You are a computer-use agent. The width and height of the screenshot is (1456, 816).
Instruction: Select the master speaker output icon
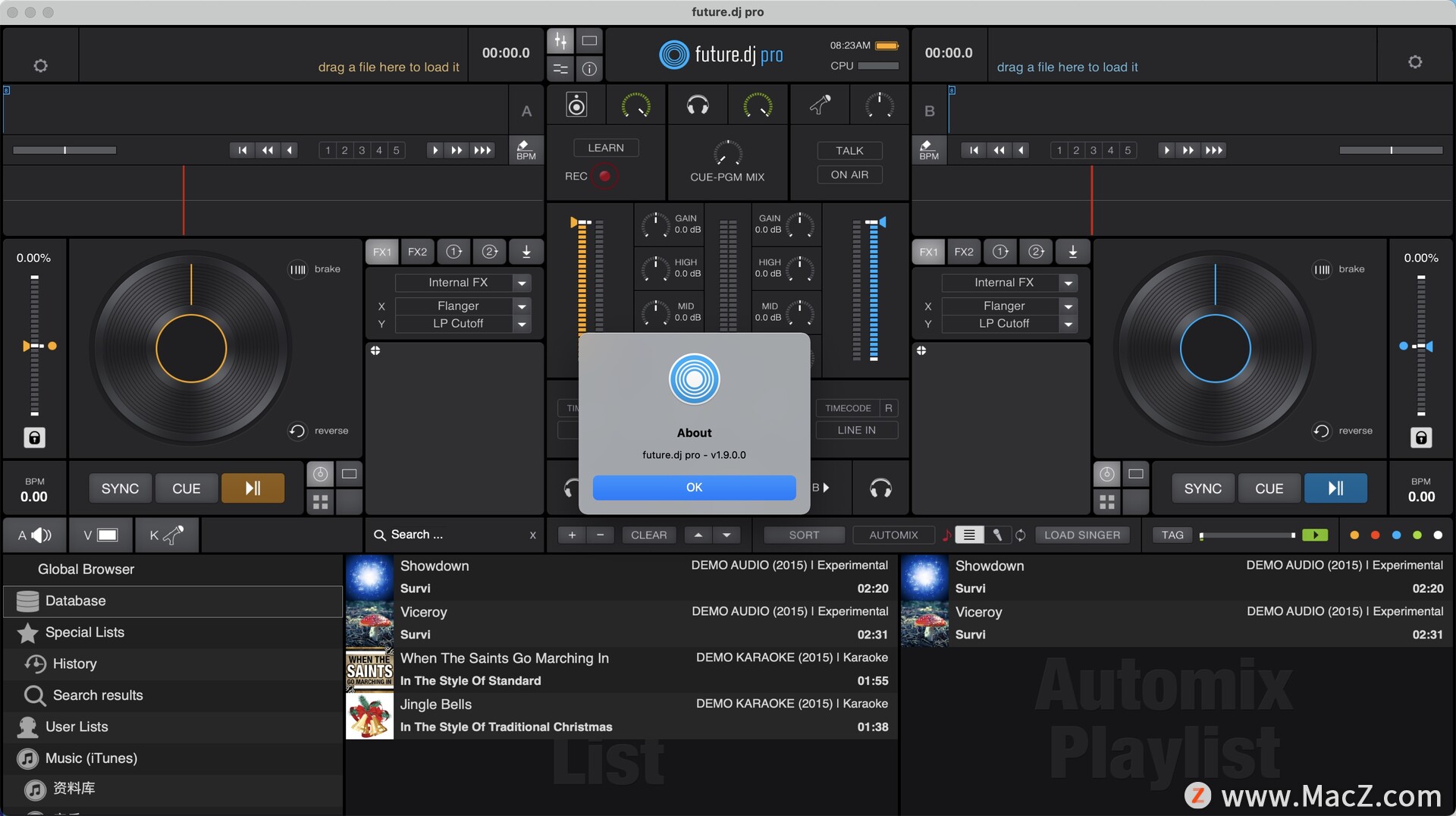(x=576, y=105)
